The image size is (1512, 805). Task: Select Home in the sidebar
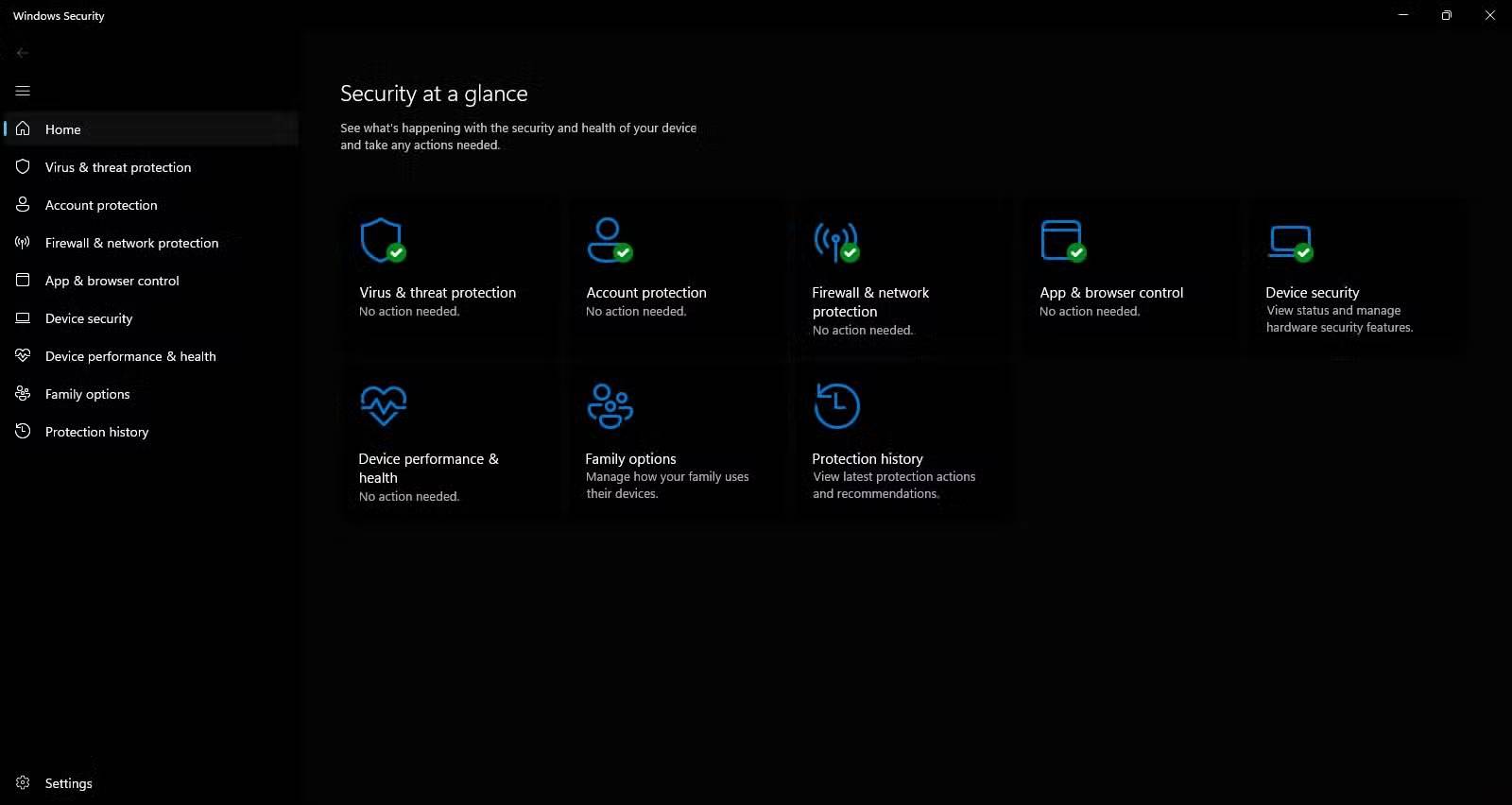(151, 128)
